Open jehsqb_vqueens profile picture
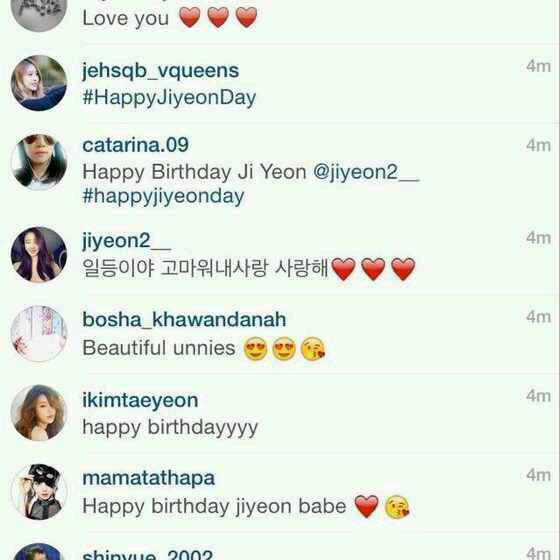Viewport: 560px width, 560px height. point(39,83)
